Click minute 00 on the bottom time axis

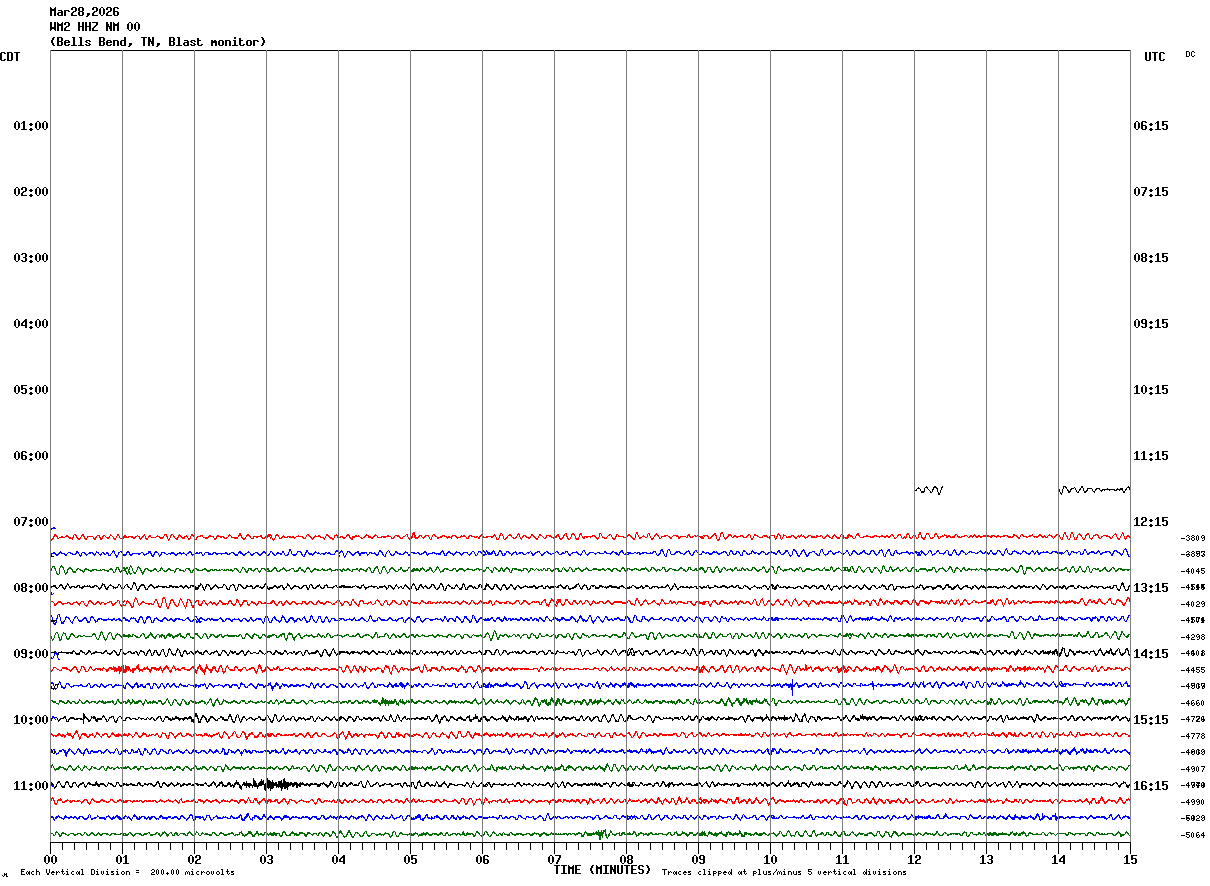[50, 859]
